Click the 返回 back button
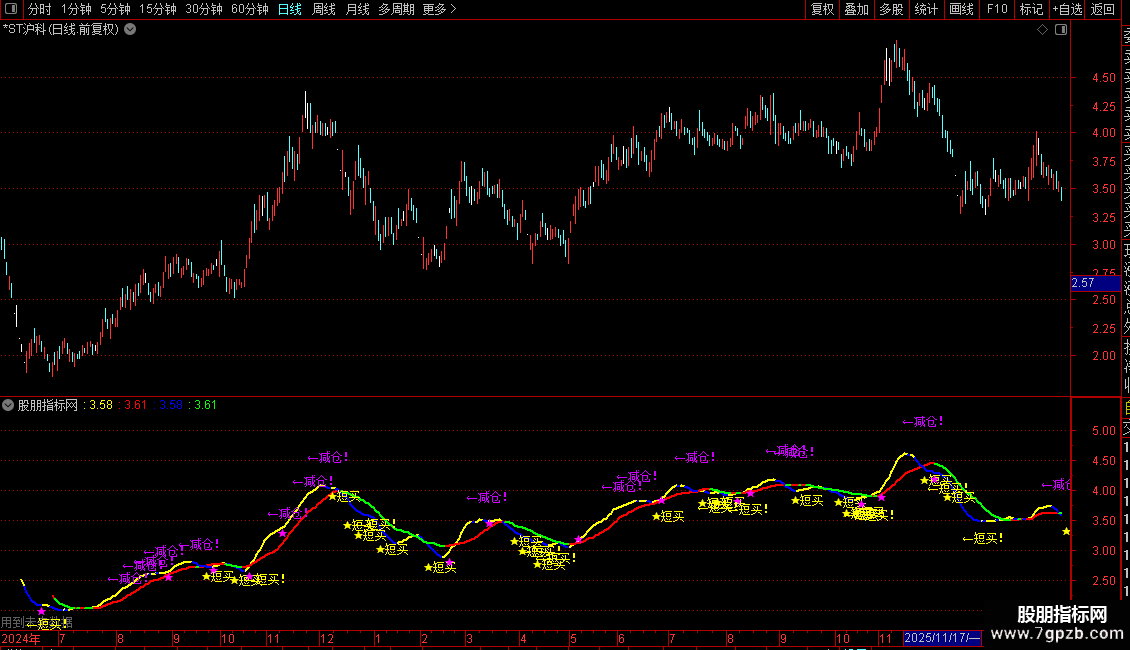 tap(1103, 9)
